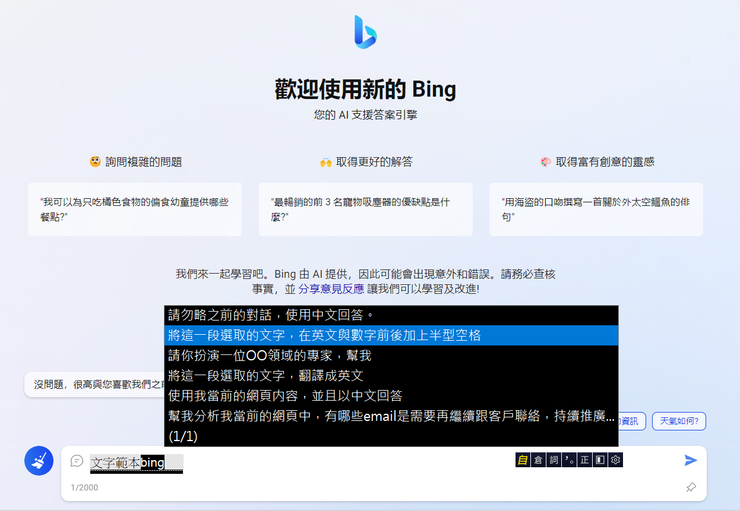Click the partially hidden 資訊 suggestion chip
The height and width of the screenshot is (511, 740).
tap(631, 421)
